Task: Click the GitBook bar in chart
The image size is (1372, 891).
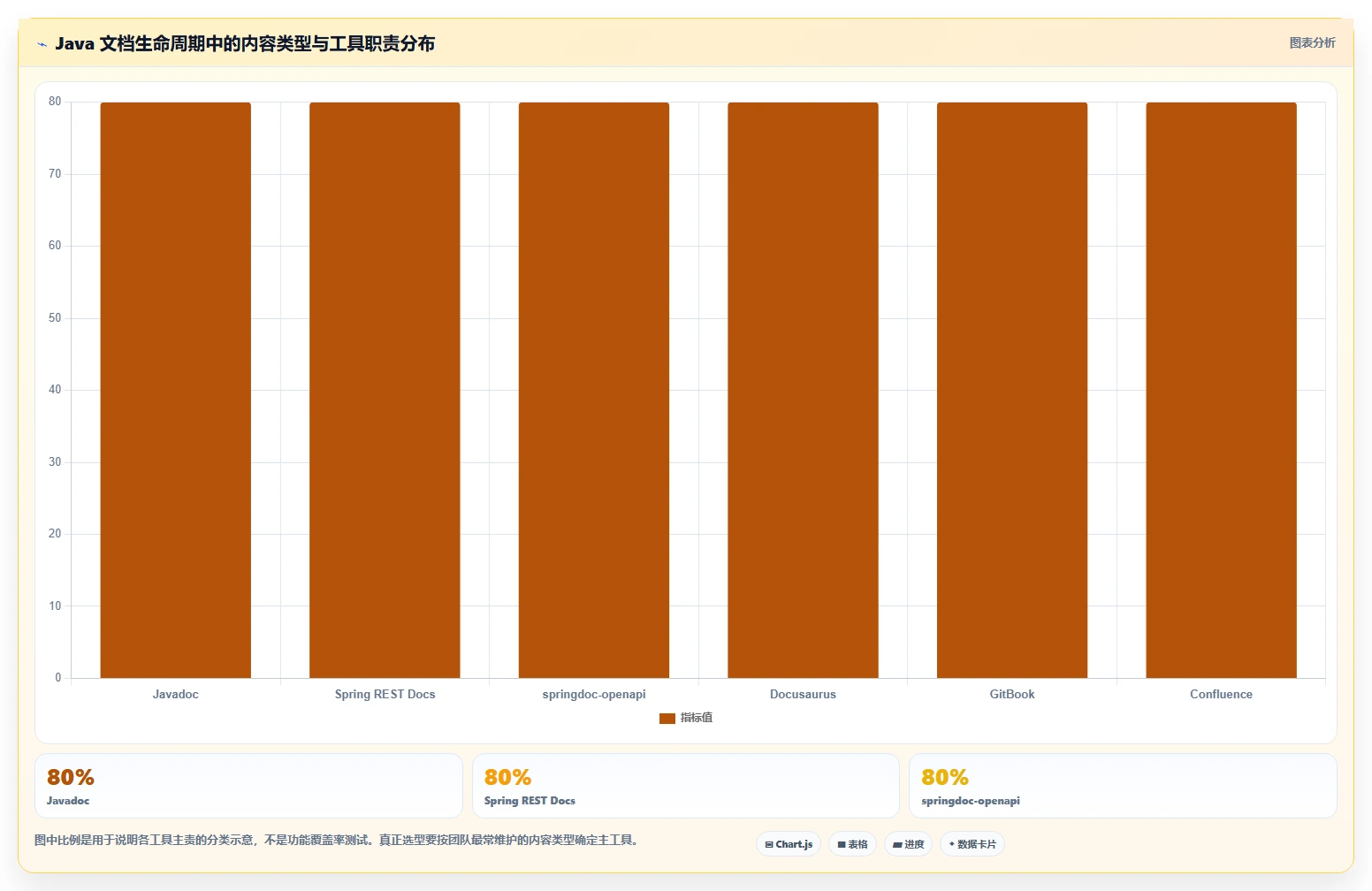Action: point(1012,390)
